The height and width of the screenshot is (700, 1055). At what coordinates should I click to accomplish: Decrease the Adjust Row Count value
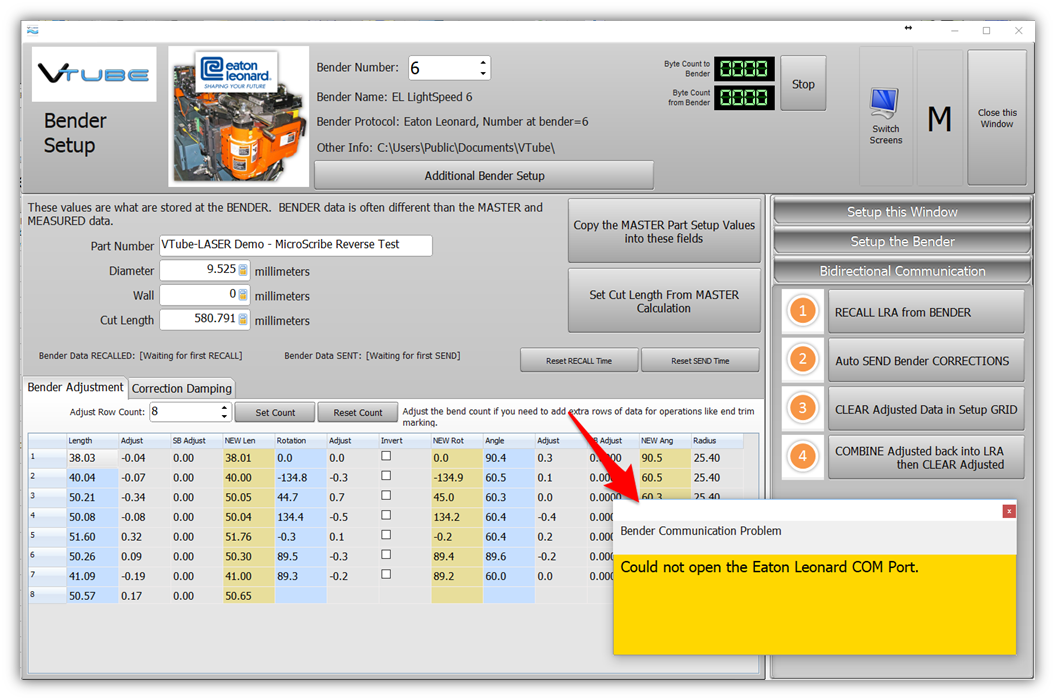tap(223, 416)
